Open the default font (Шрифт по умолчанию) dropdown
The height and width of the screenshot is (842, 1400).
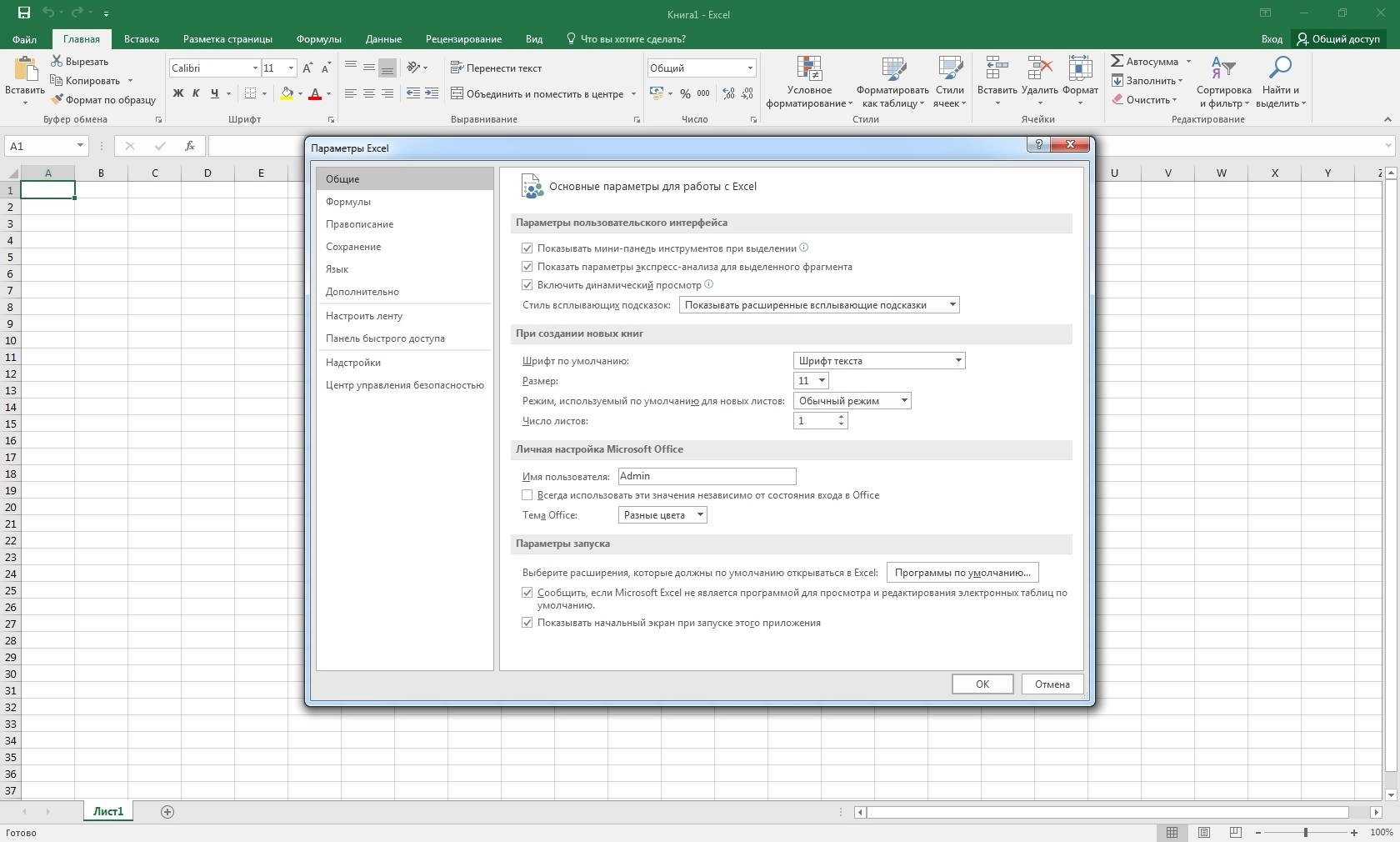tap(879, 361)
